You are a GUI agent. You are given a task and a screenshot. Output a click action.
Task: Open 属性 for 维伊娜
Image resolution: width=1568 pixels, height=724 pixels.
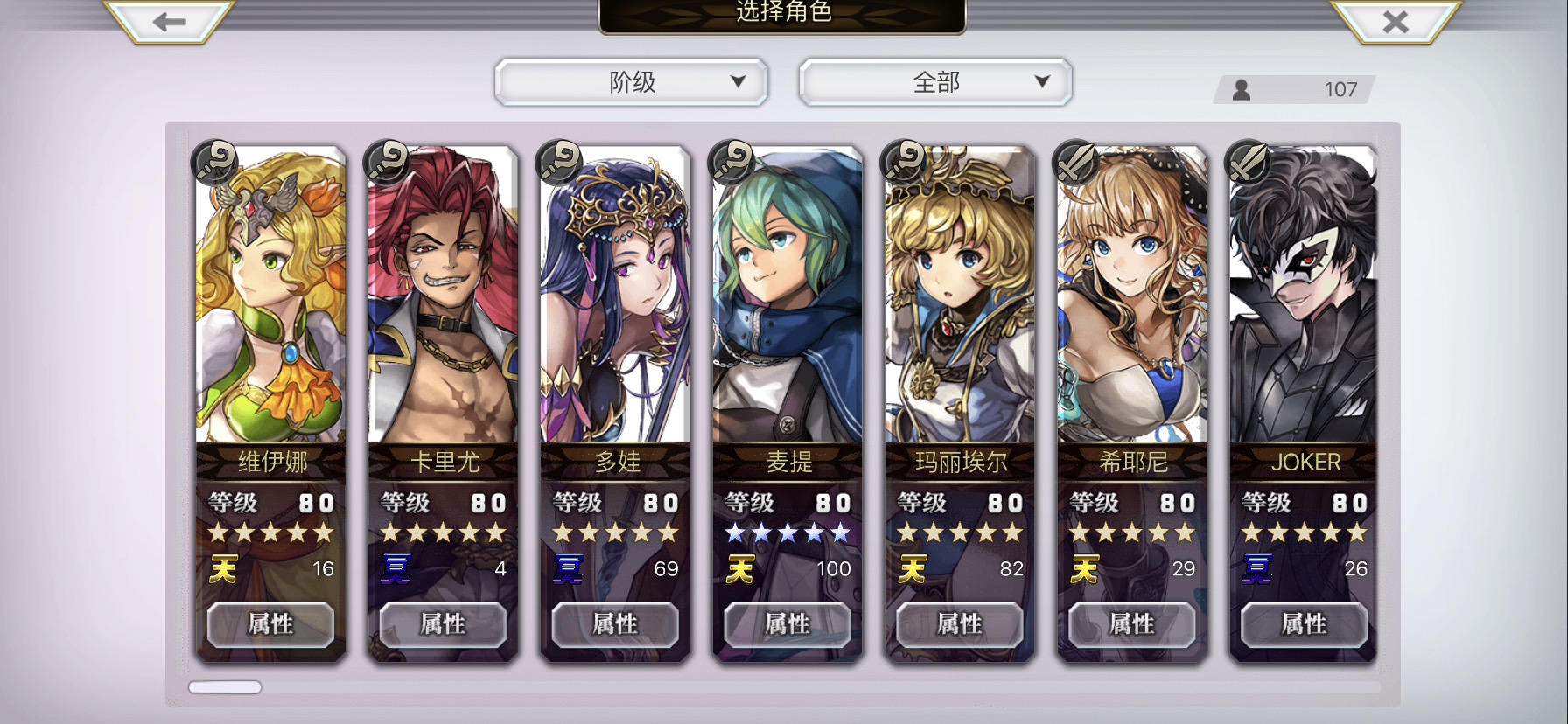coord(270,624)
